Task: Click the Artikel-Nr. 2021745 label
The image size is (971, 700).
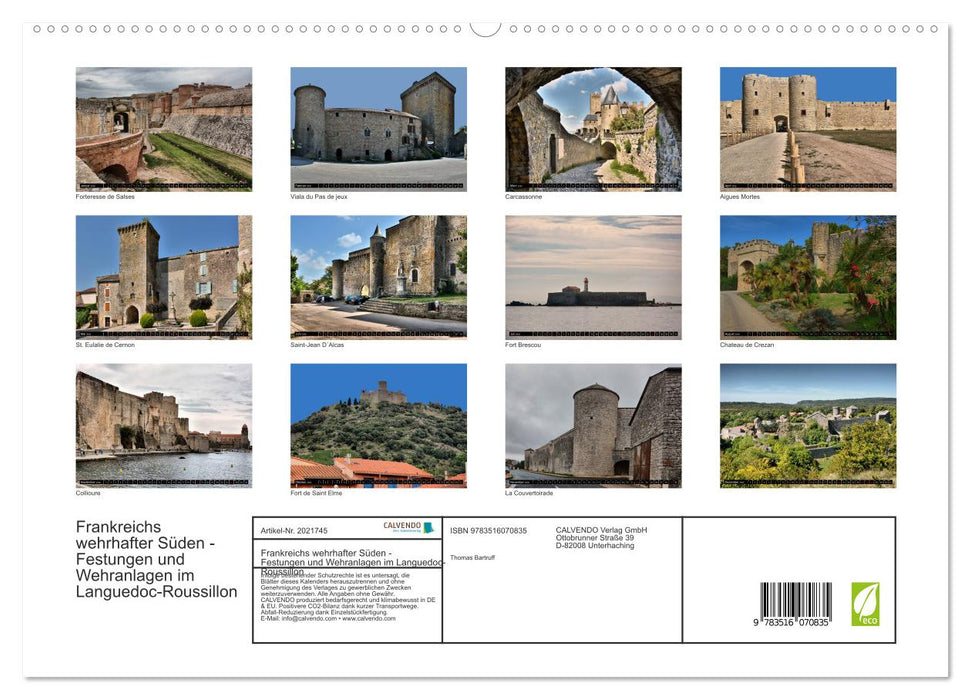Action: point(294,530)
